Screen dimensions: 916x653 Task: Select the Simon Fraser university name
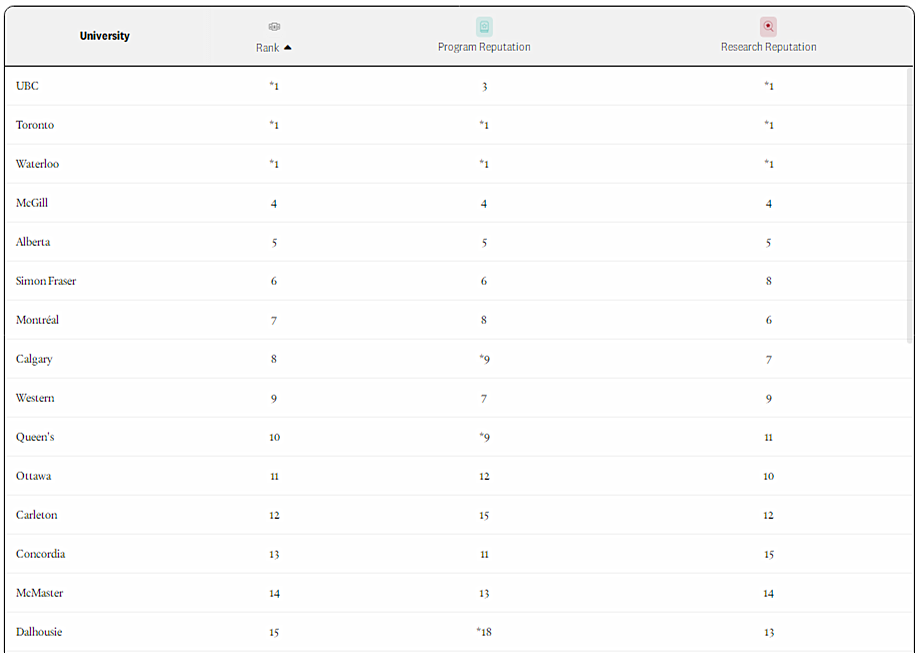pyautogui.click(x=46, y=281)
